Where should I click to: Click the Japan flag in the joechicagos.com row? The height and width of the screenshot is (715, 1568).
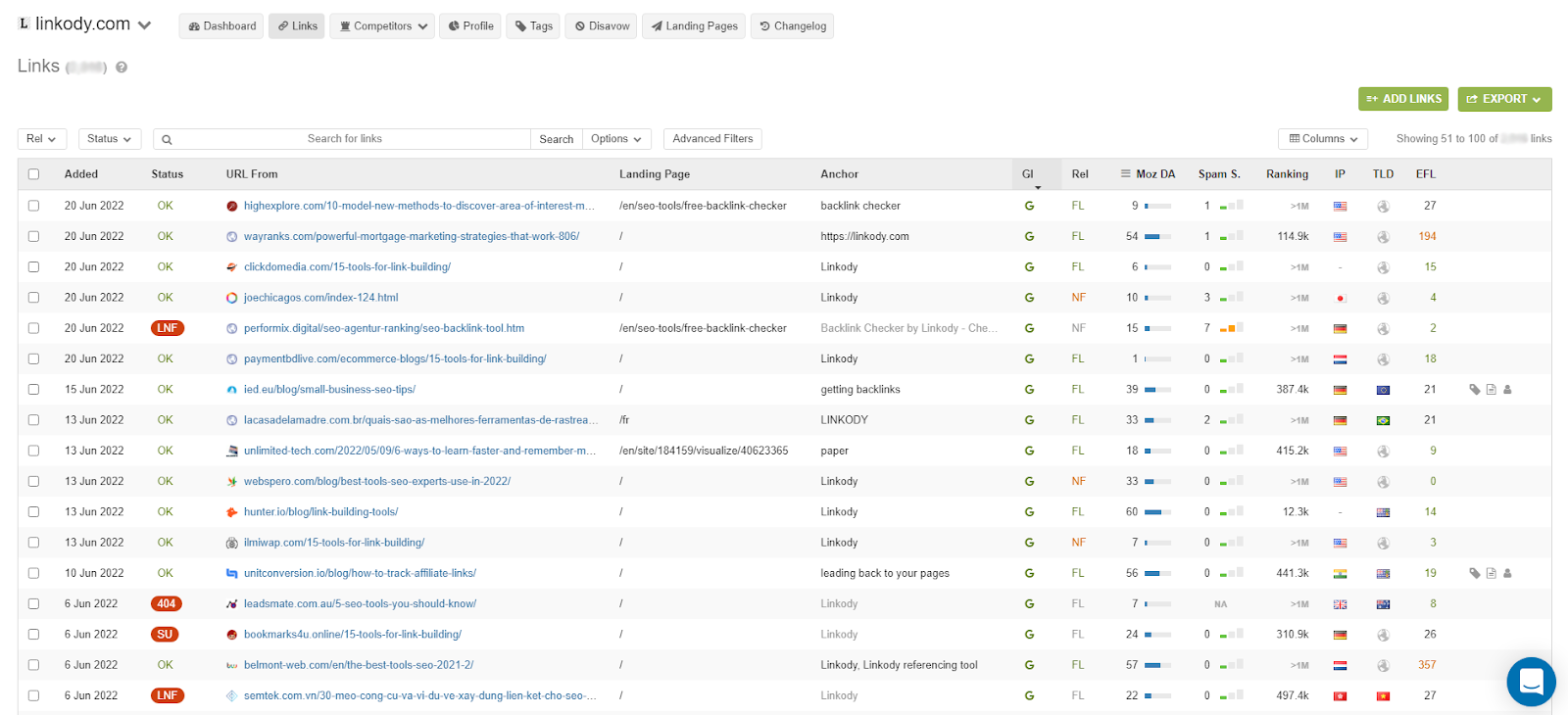1340,298
